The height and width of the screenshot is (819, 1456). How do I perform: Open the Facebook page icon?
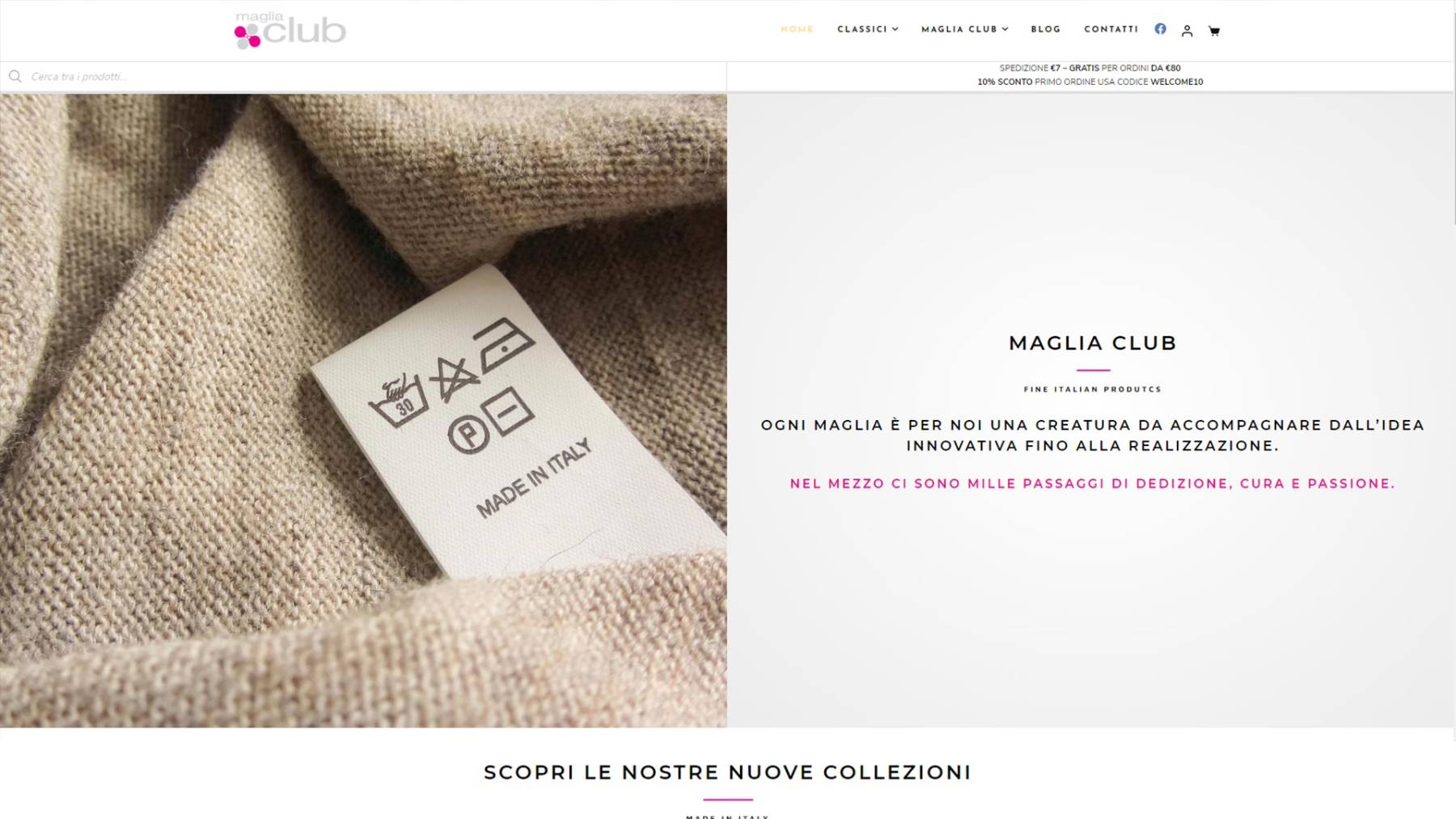[x=1160, y=29]
